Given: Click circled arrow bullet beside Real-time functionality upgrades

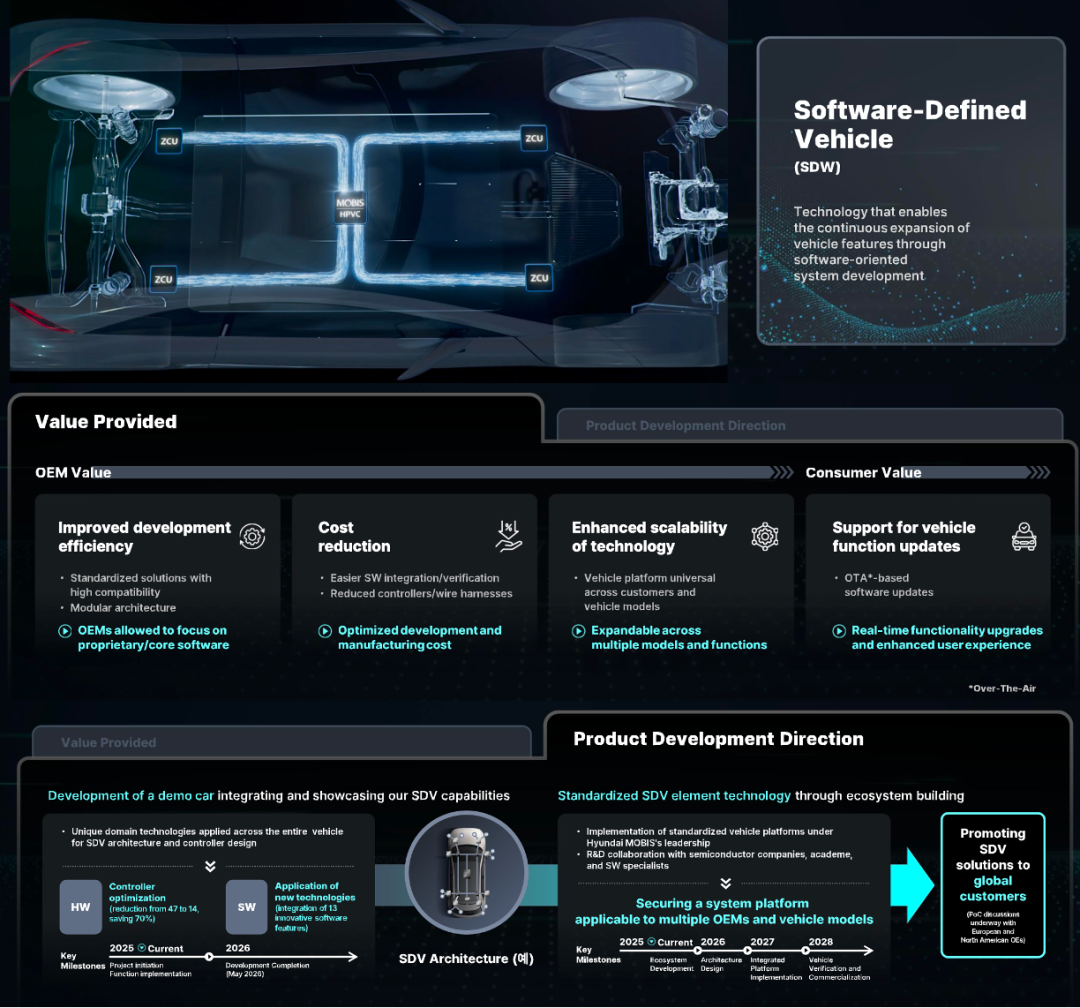Looking at the screenshot, I should [839, 631].
